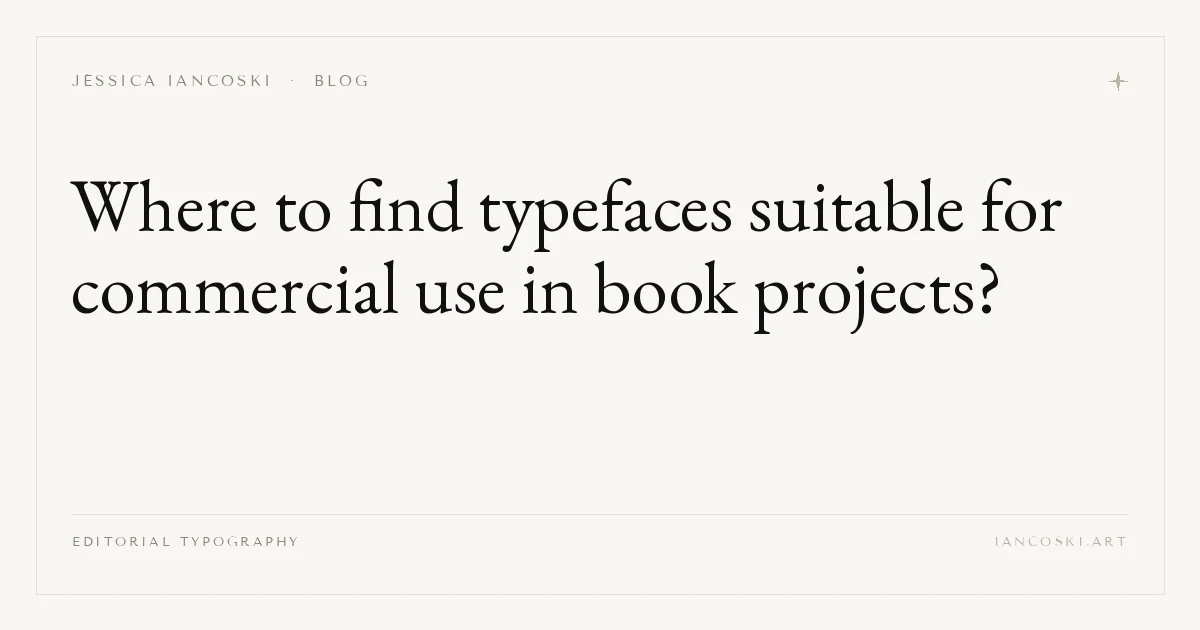Viewport: 1200px width, 630px height.
Task: Click the word "Typography" in footer tag
Action: coord(239,542)
